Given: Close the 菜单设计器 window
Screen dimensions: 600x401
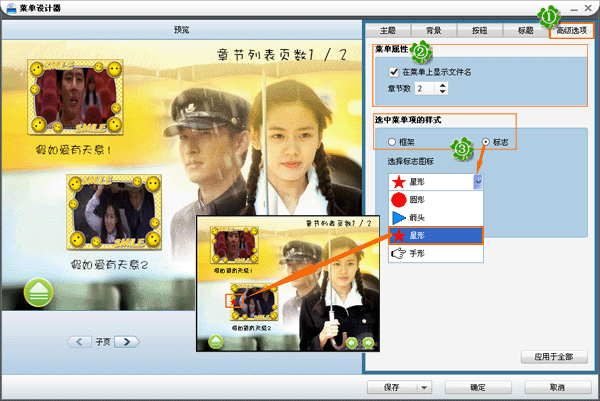Looking at the screenshot, I should (589, 8).
